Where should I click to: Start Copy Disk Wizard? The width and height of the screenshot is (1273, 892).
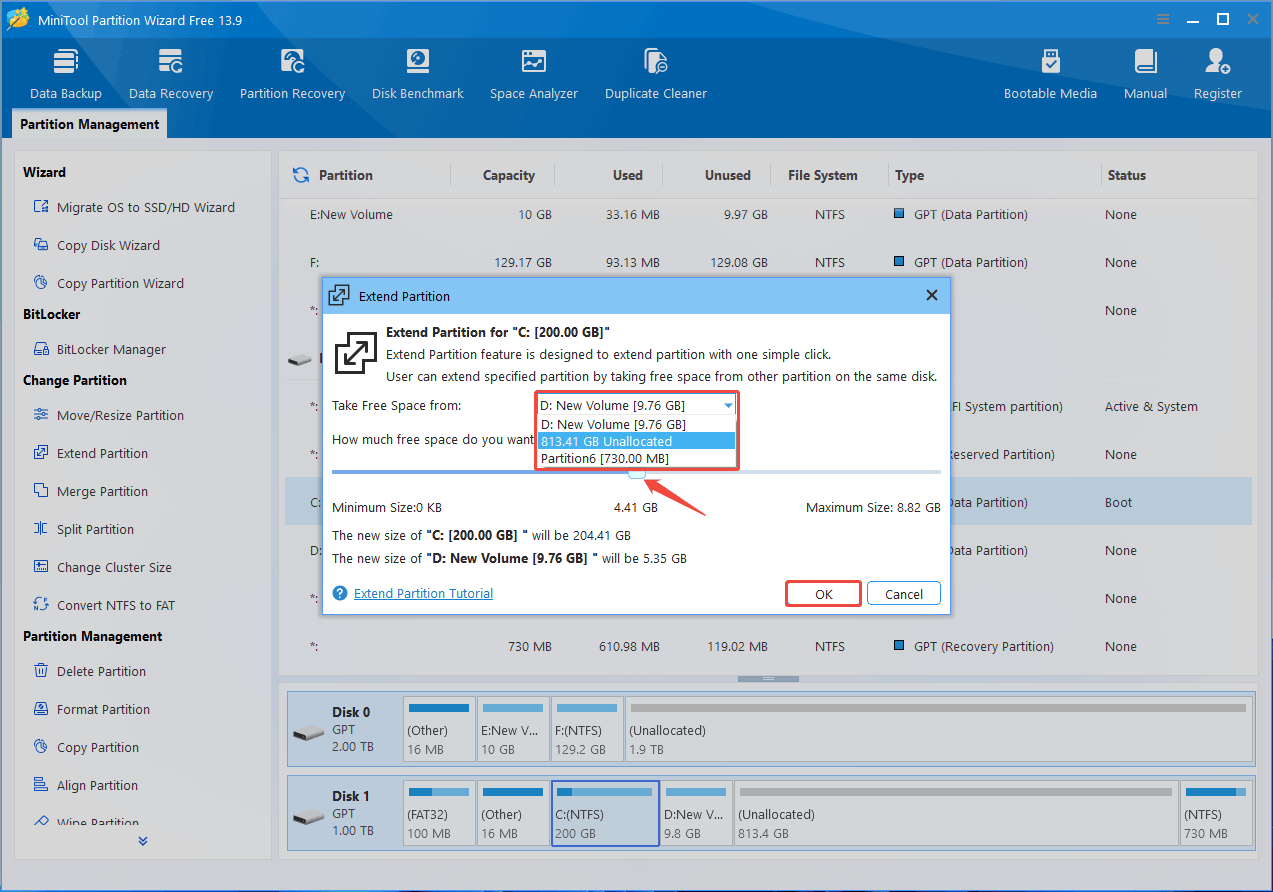pos(96,245)
